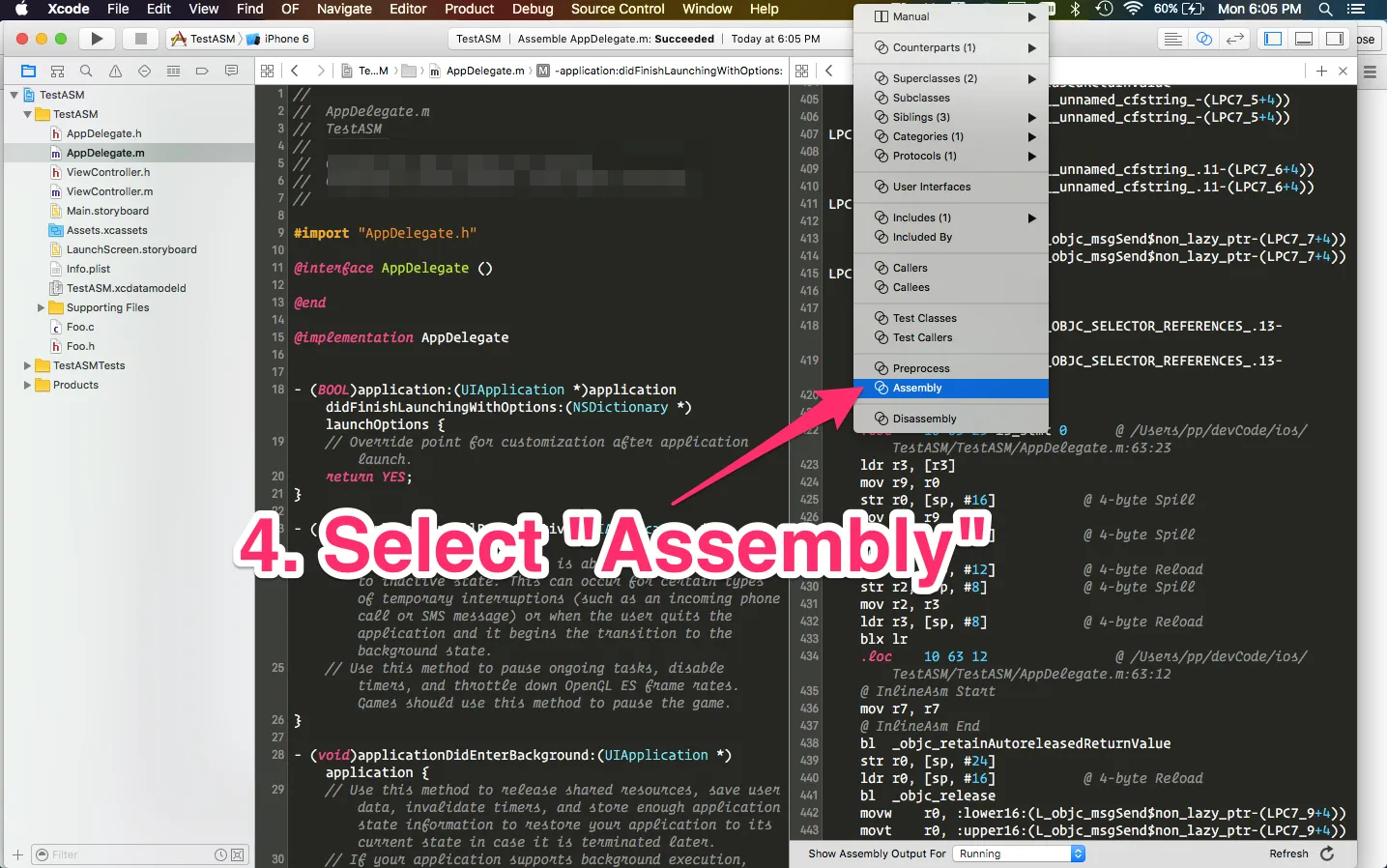Toggle the utilities panel visibility
Screen dimensions: 1387x868
coord(1335,39)
